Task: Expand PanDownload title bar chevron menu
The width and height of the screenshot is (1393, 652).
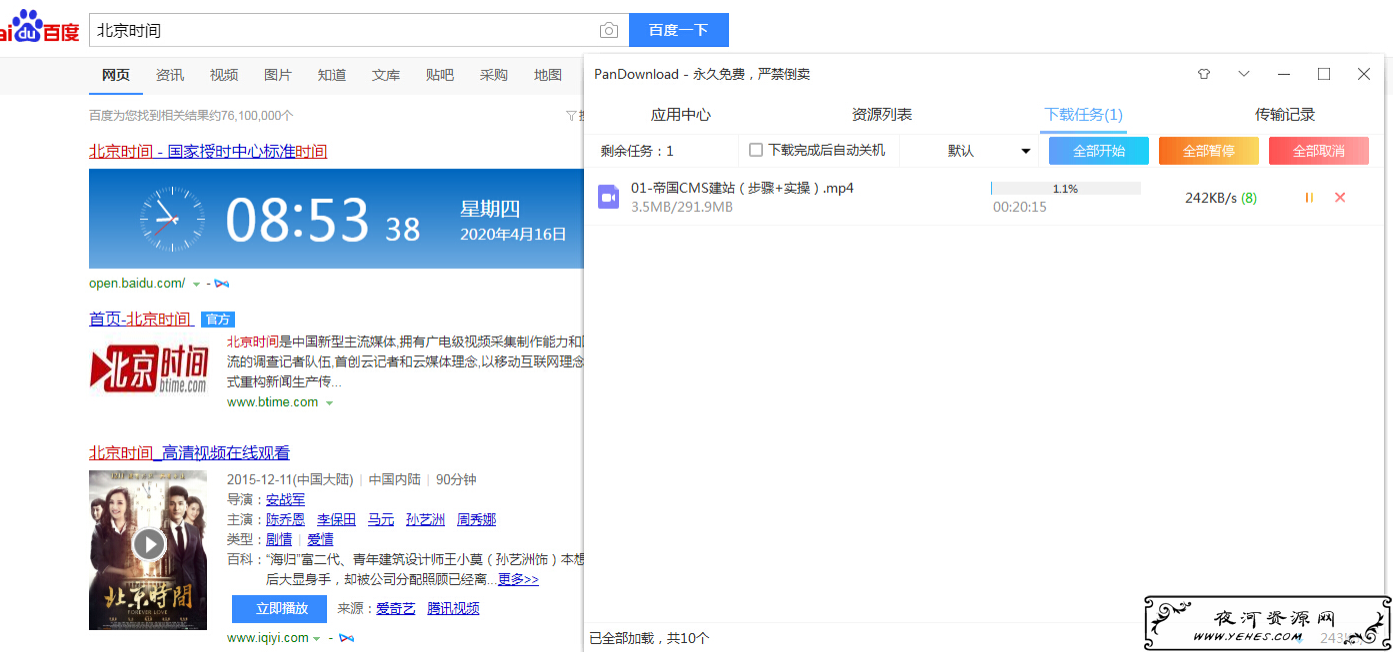Action: click(1244, 74)
